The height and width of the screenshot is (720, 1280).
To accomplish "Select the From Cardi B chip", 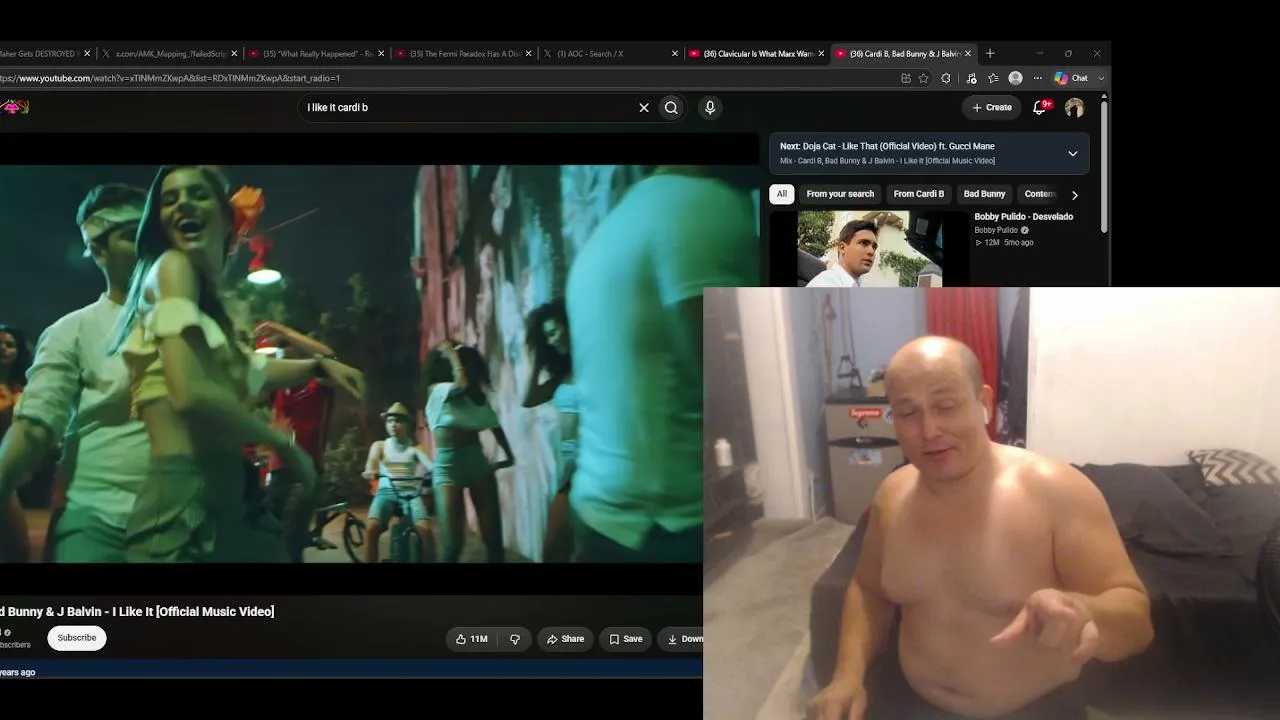I will [919, 194].
